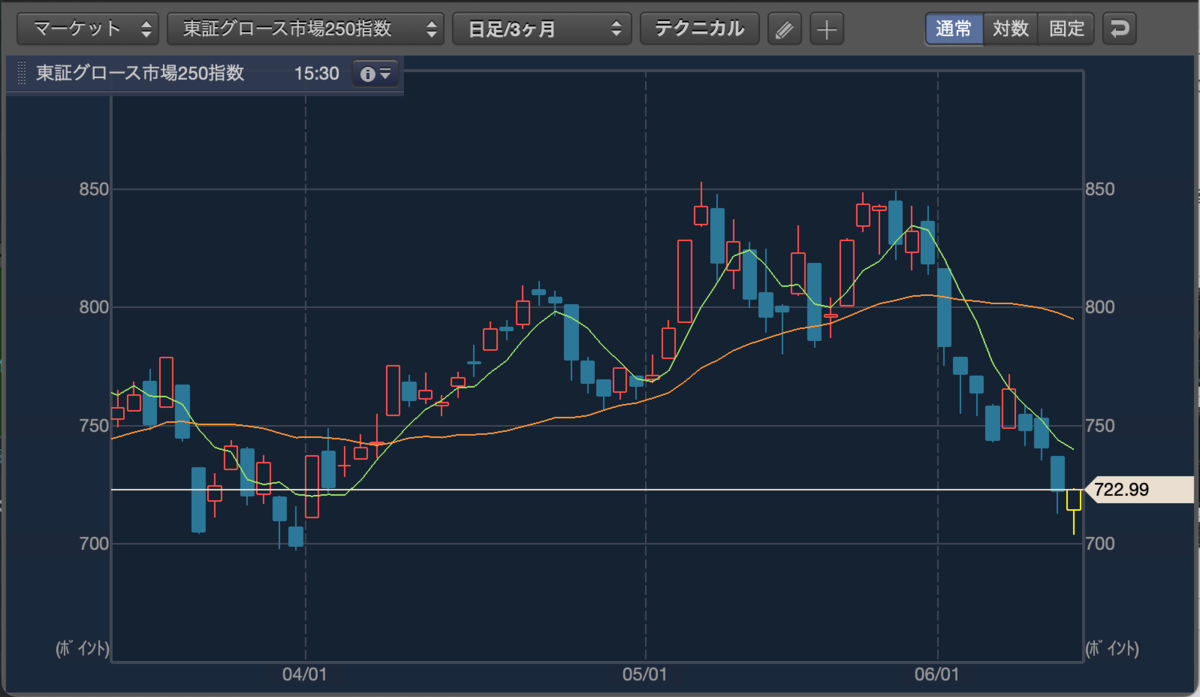Click the 15:30 time label
The image size is (1200, 697).
coord(317,74)
